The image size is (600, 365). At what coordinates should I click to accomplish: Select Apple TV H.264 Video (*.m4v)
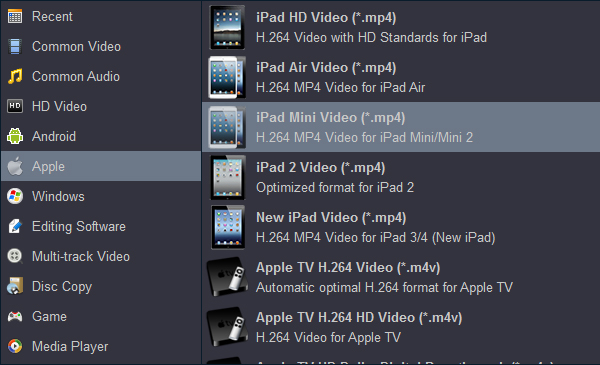[x=401, y=277]
